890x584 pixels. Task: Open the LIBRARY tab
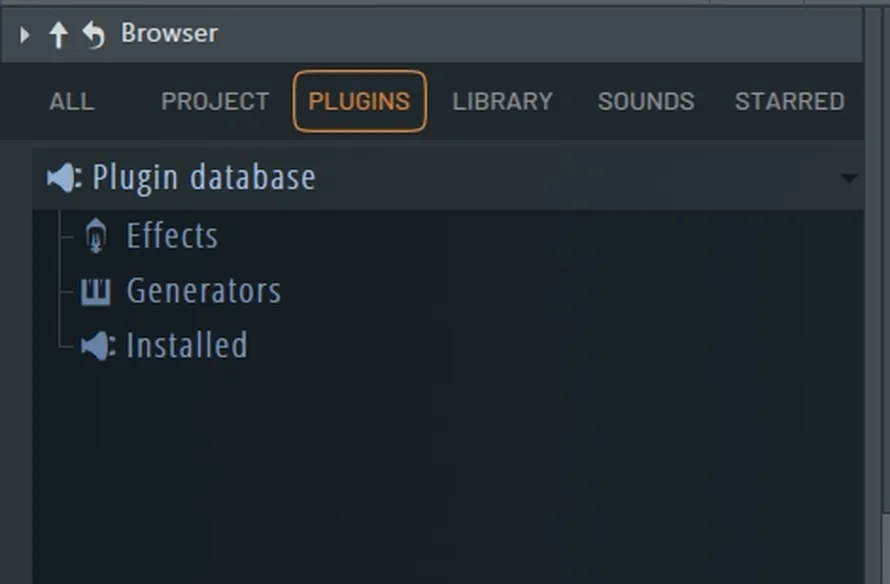coord(502,102)
